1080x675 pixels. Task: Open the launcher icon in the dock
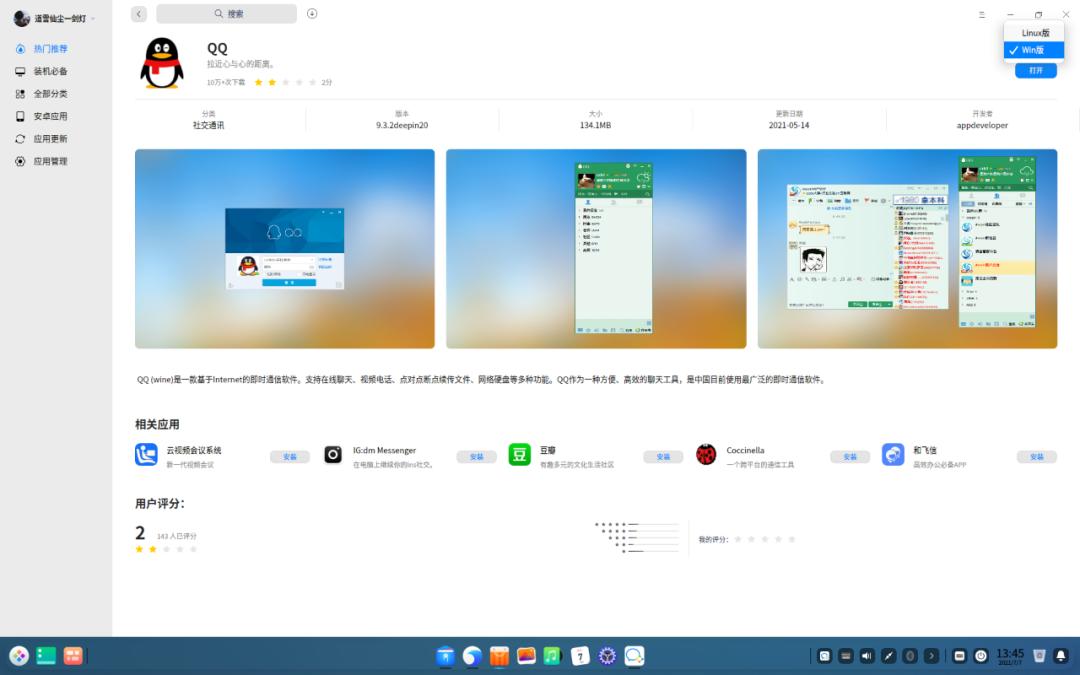click(19, 656)
